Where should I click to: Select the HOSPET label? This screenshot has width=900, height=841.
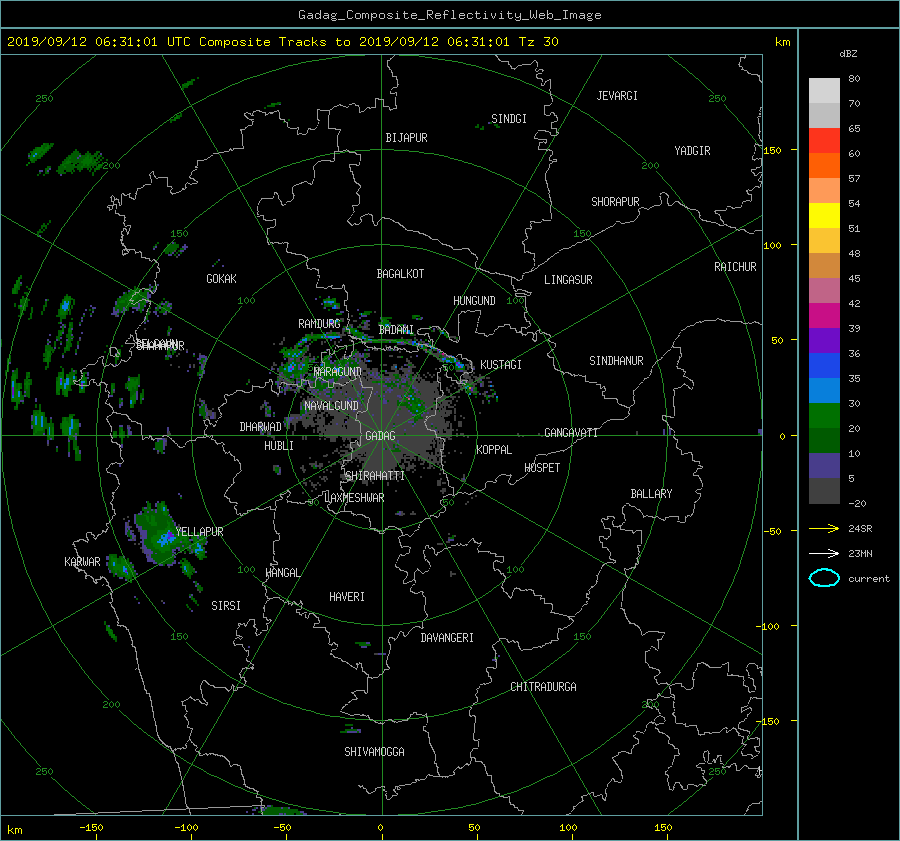click(x=542, y=468)
